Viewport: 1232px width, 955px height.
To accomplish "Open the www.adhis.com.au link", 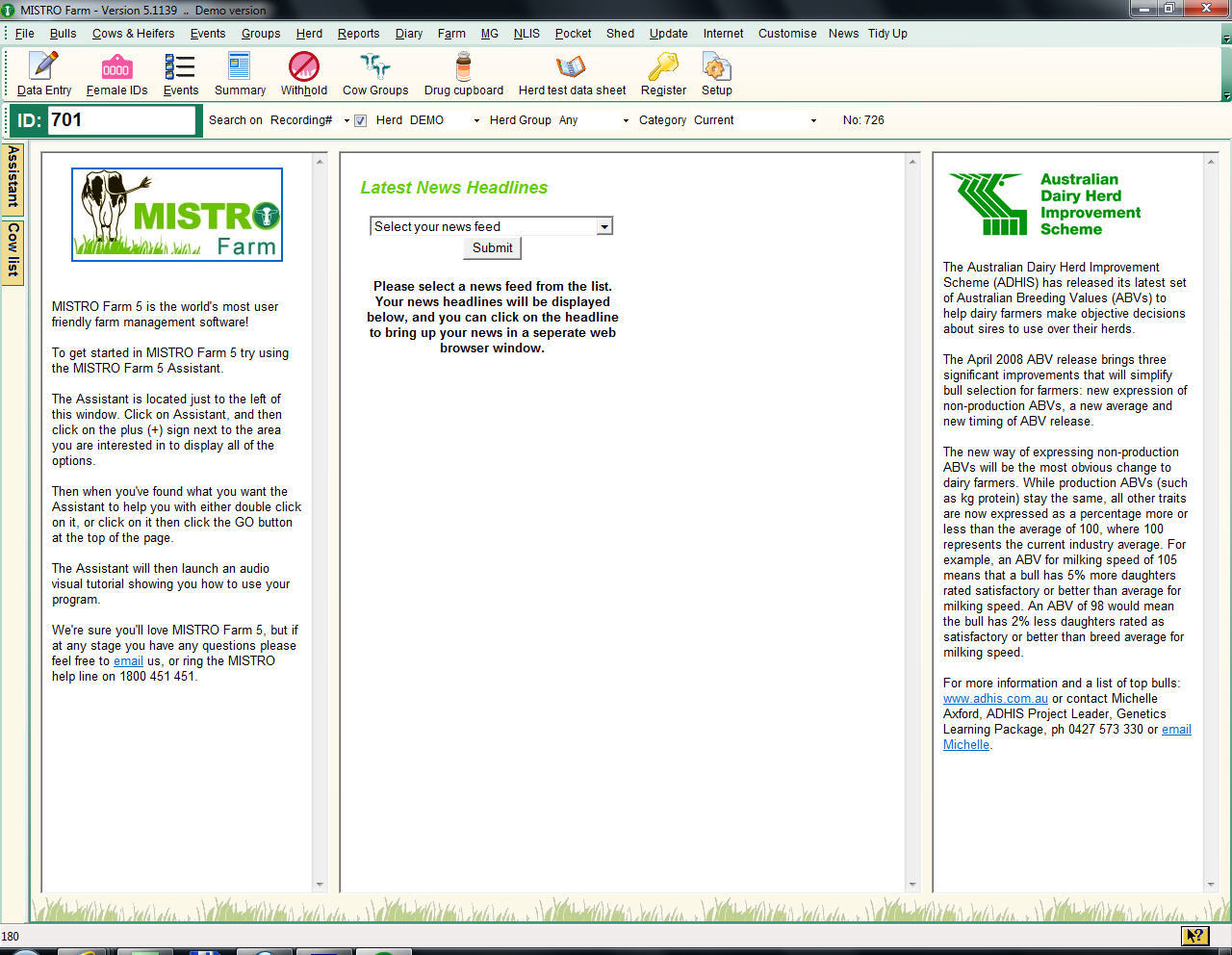I will [995, 699].
